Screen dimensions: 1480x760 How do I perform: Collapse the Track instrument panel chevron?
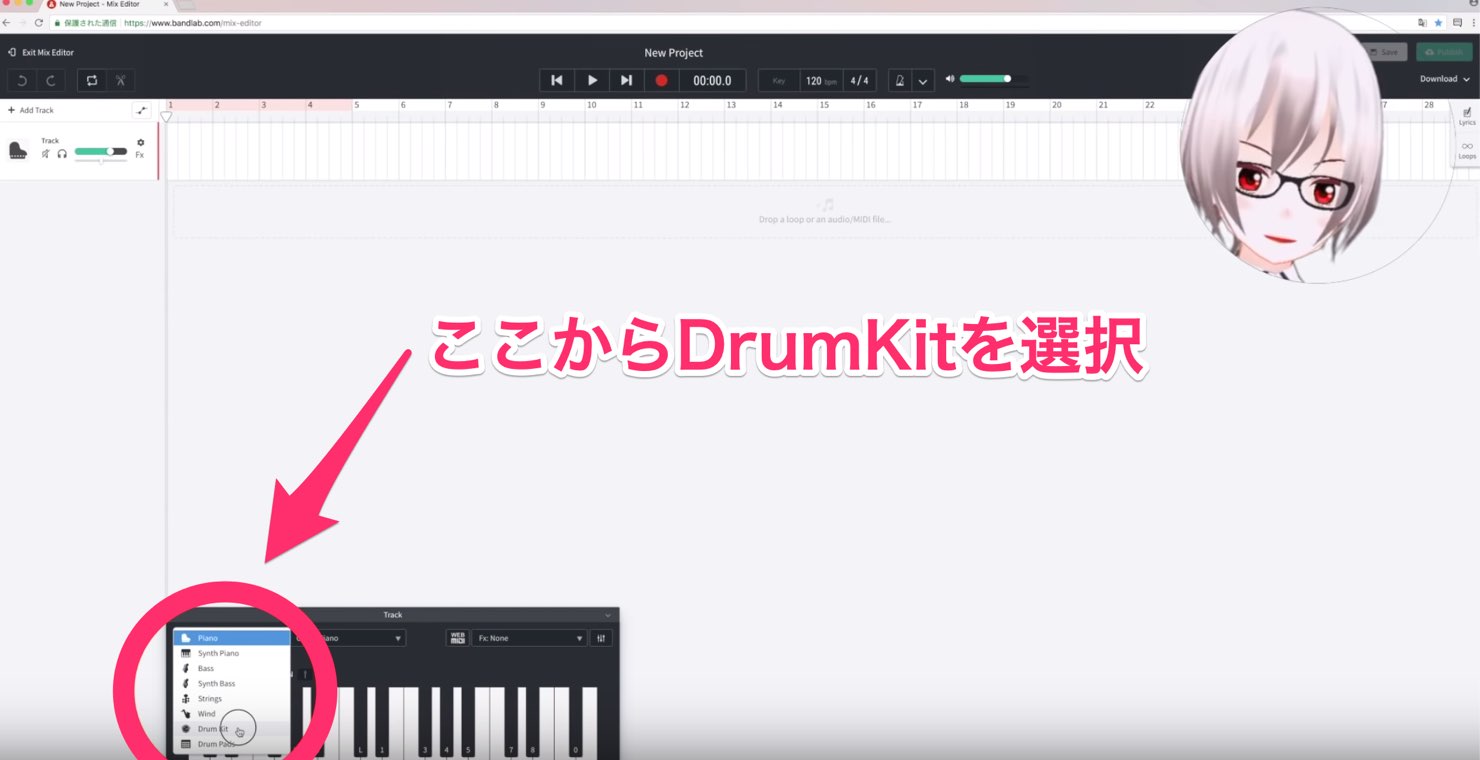point(607,615)
